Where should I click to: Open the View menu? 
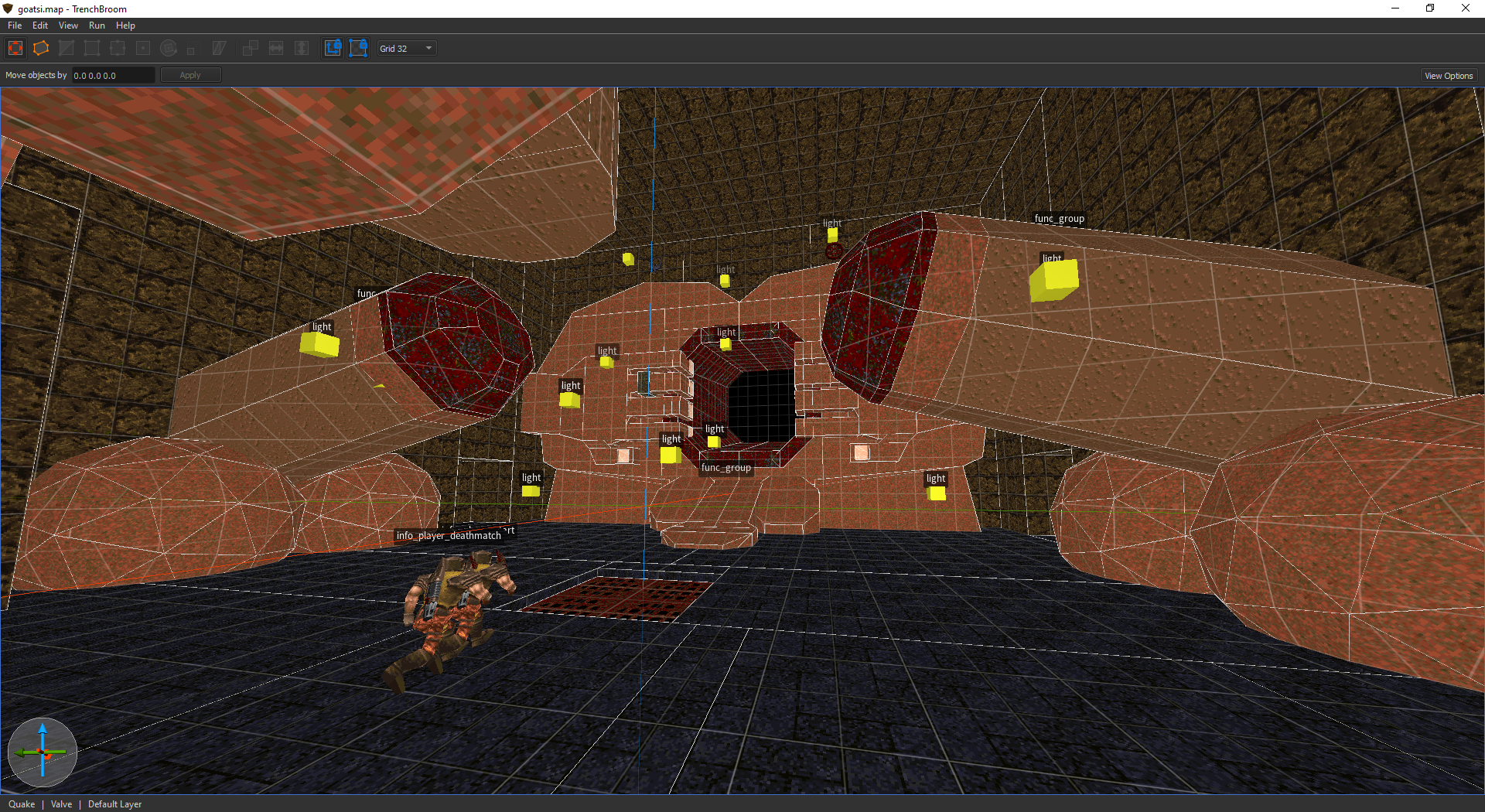68,26
